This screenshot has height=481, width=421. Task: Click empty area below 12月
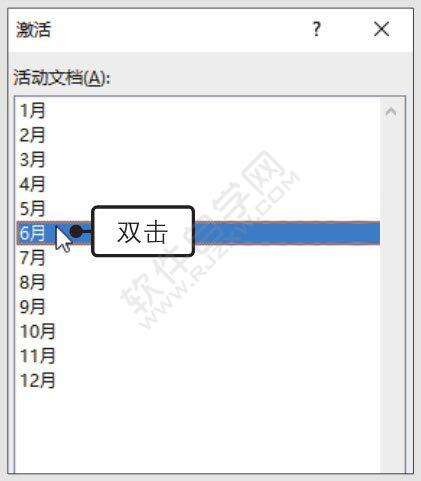coord(198,433)
